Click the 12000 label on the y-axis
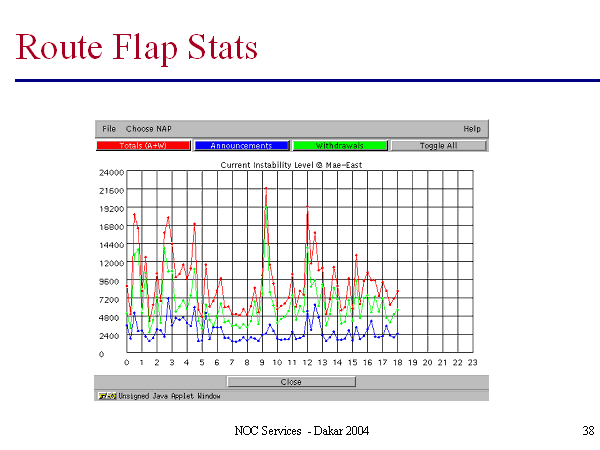The image size is (600, 450). 110,263
